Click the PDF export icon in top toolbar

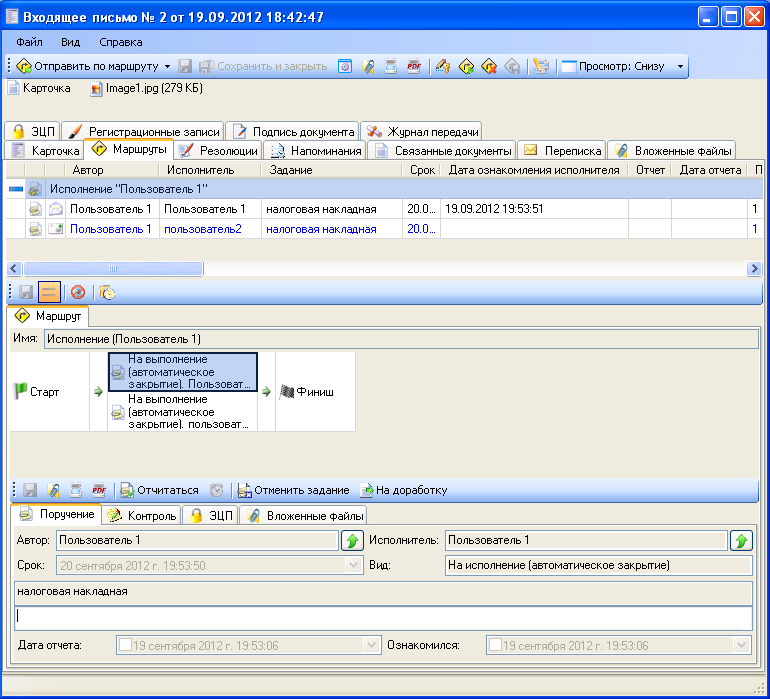tap(414, 67)
